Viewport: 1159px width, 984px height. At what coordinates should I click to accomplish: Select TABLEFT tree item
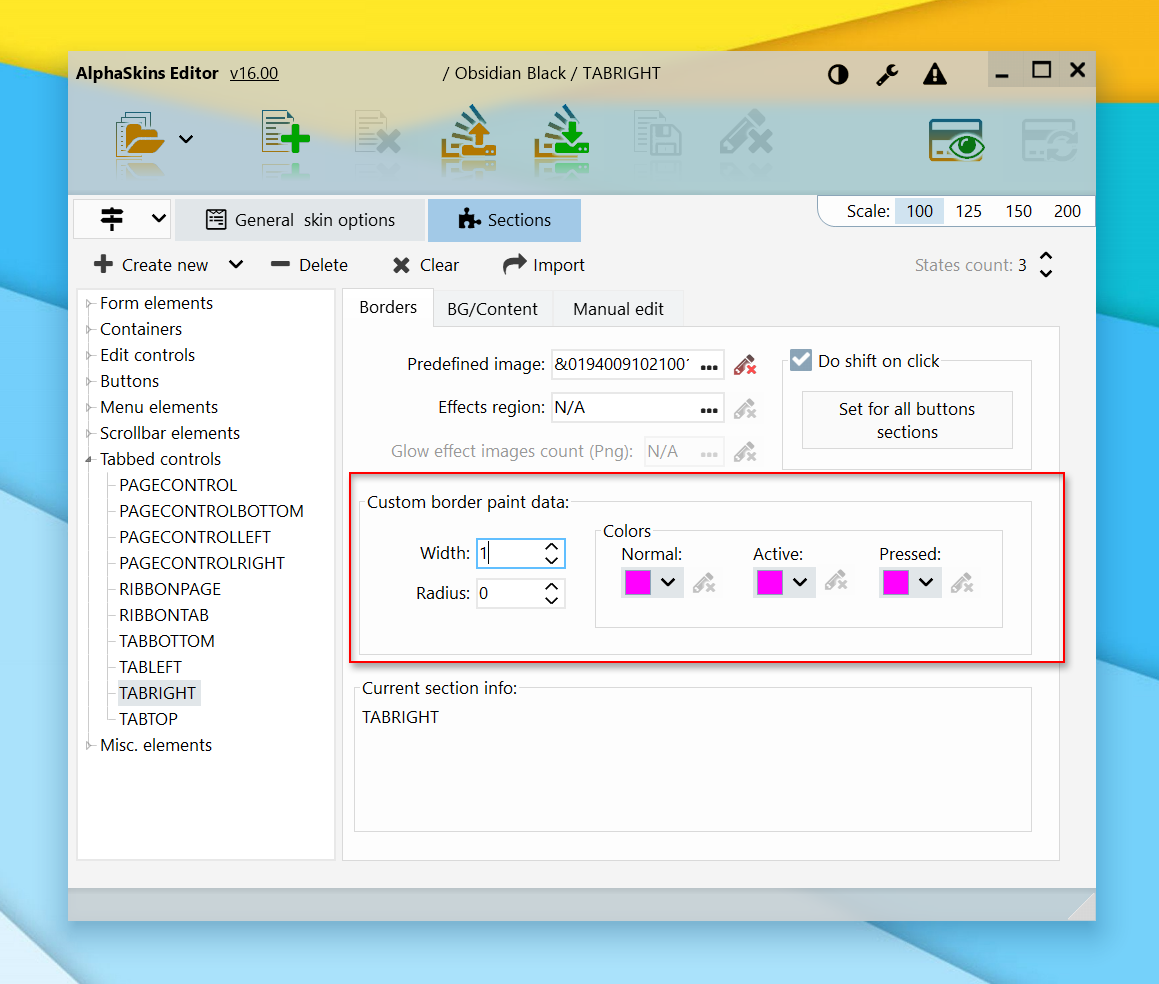tap(150, 667)
